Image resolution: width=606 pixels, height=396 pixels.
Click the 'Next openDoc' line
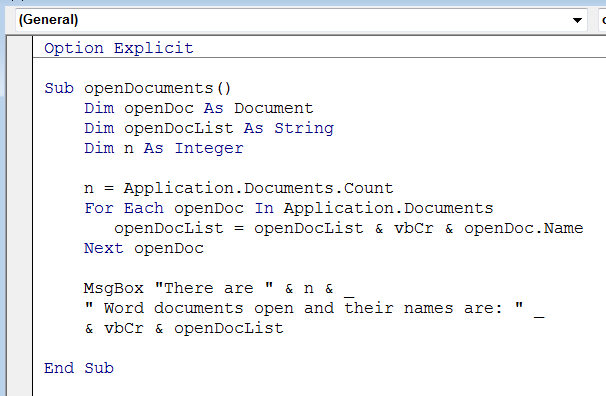[x=144, y=249]
